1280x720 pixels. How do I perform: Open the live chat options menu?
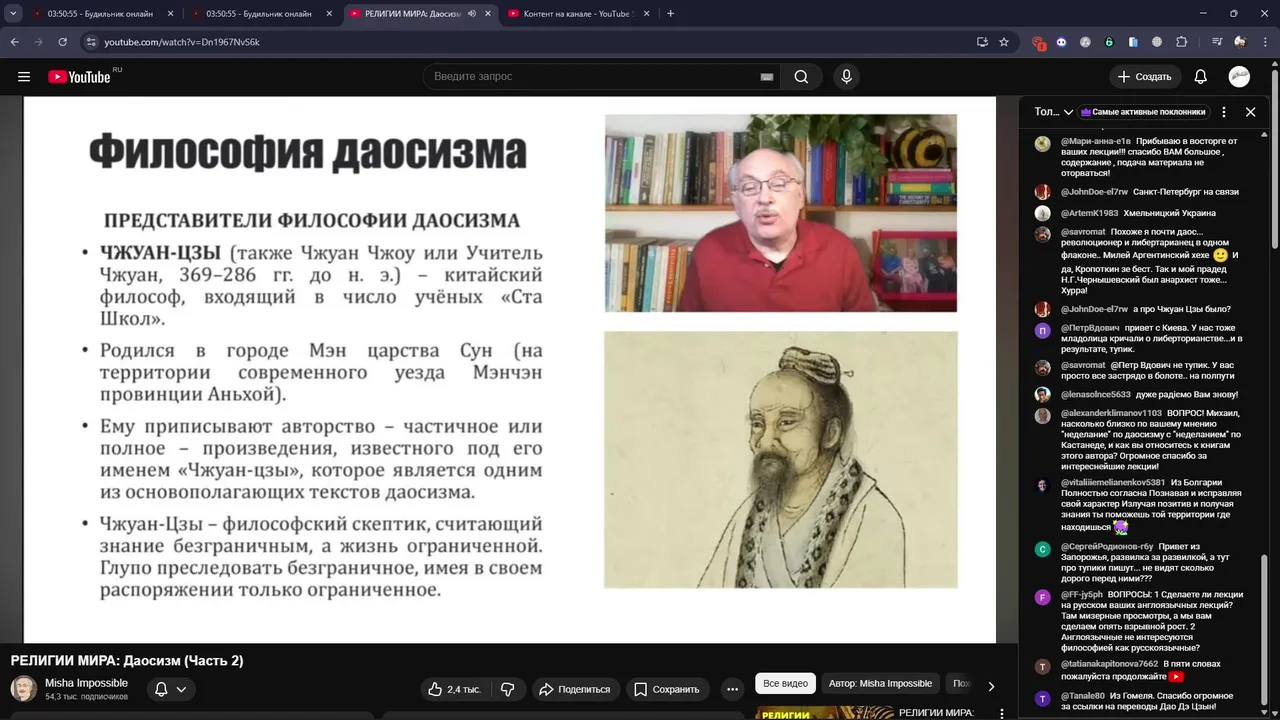[1224, 112]
